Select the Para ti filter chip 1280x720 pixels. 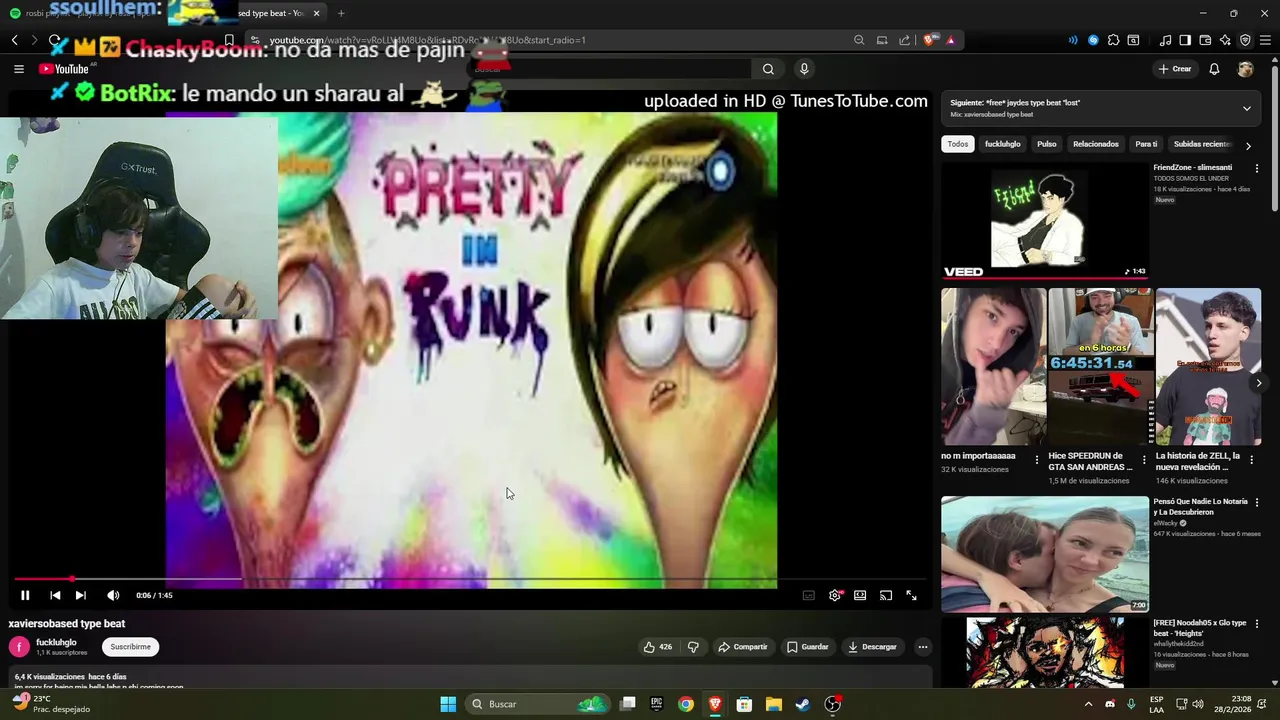[1146, 144]
